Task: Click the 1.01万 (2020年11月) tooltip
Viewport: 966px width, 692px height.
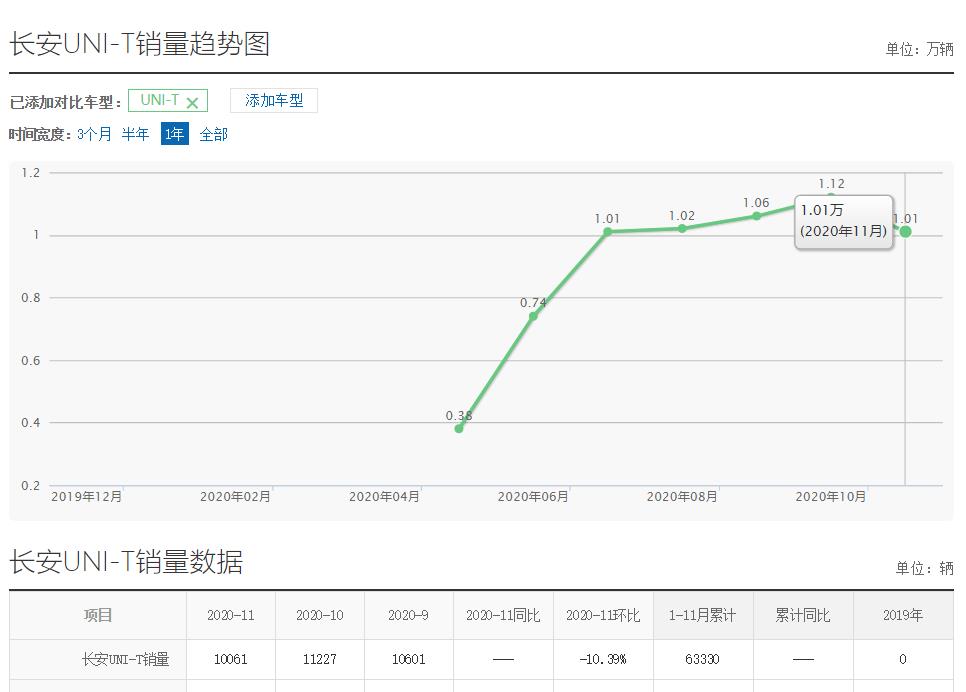Action: pyautogui.click(x=843, y=222)
